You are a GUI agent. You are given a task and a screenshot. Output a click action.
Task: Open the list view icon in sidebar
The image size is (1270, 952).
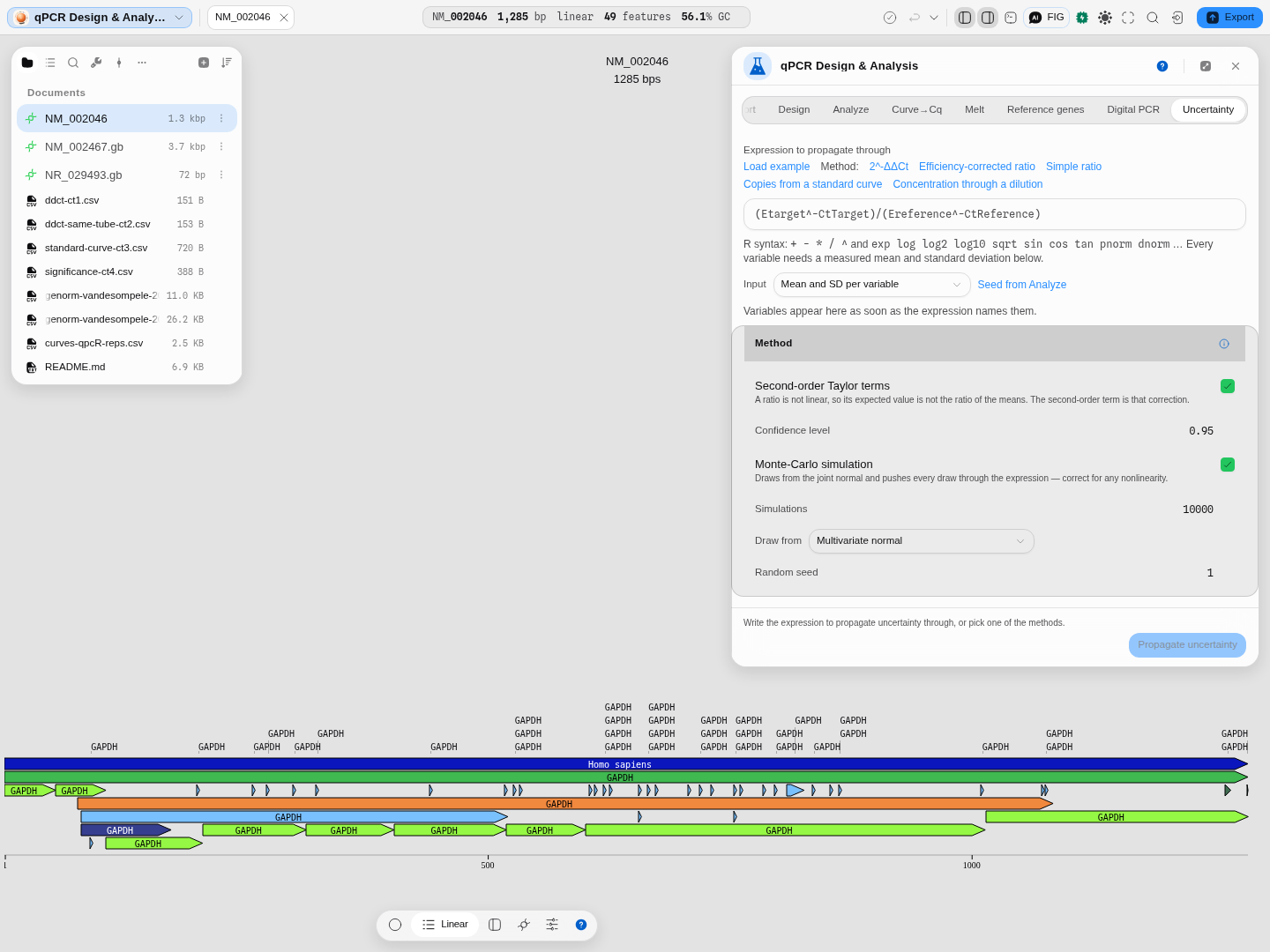(50, 63)
